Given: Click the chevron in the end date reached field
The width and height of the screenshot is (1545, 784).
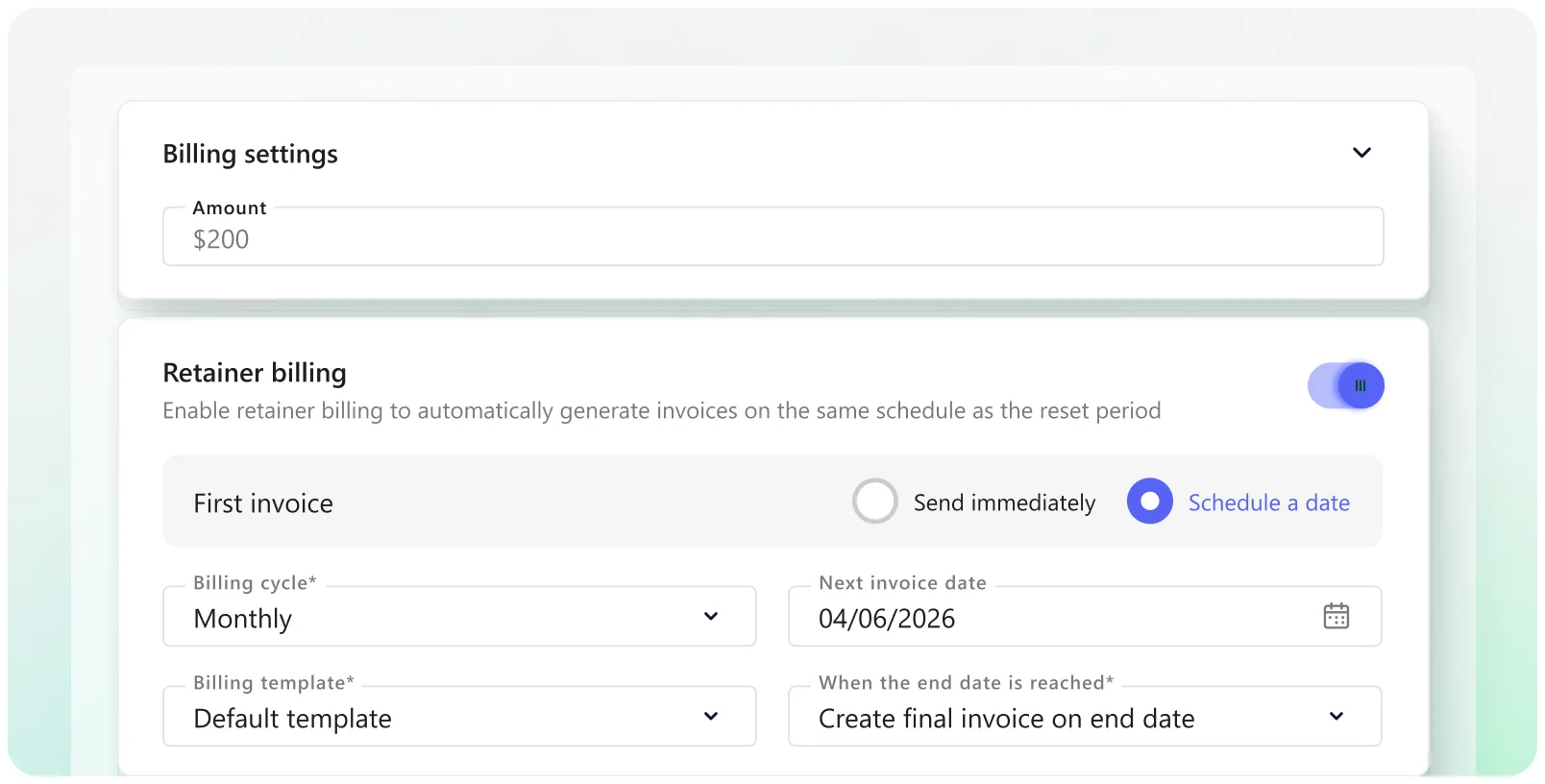Looking at the screenshot, I should coord(1337,717).
